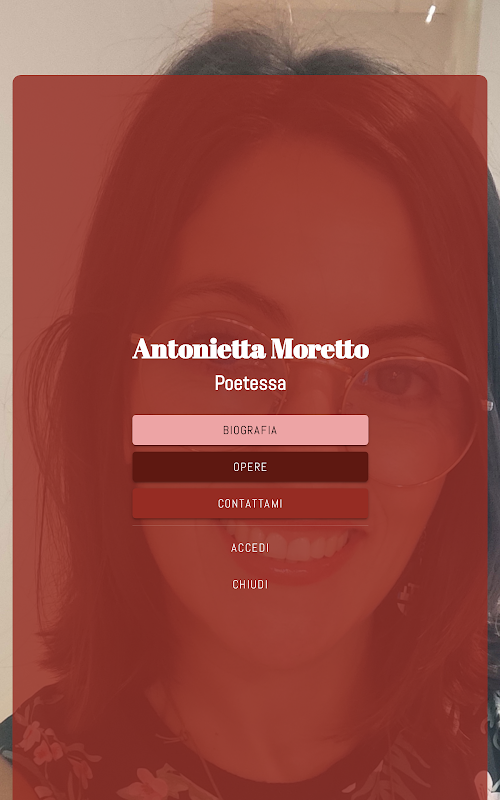
Task: Click the rounded top-left corner of the red panel
Action: (18, 81)
